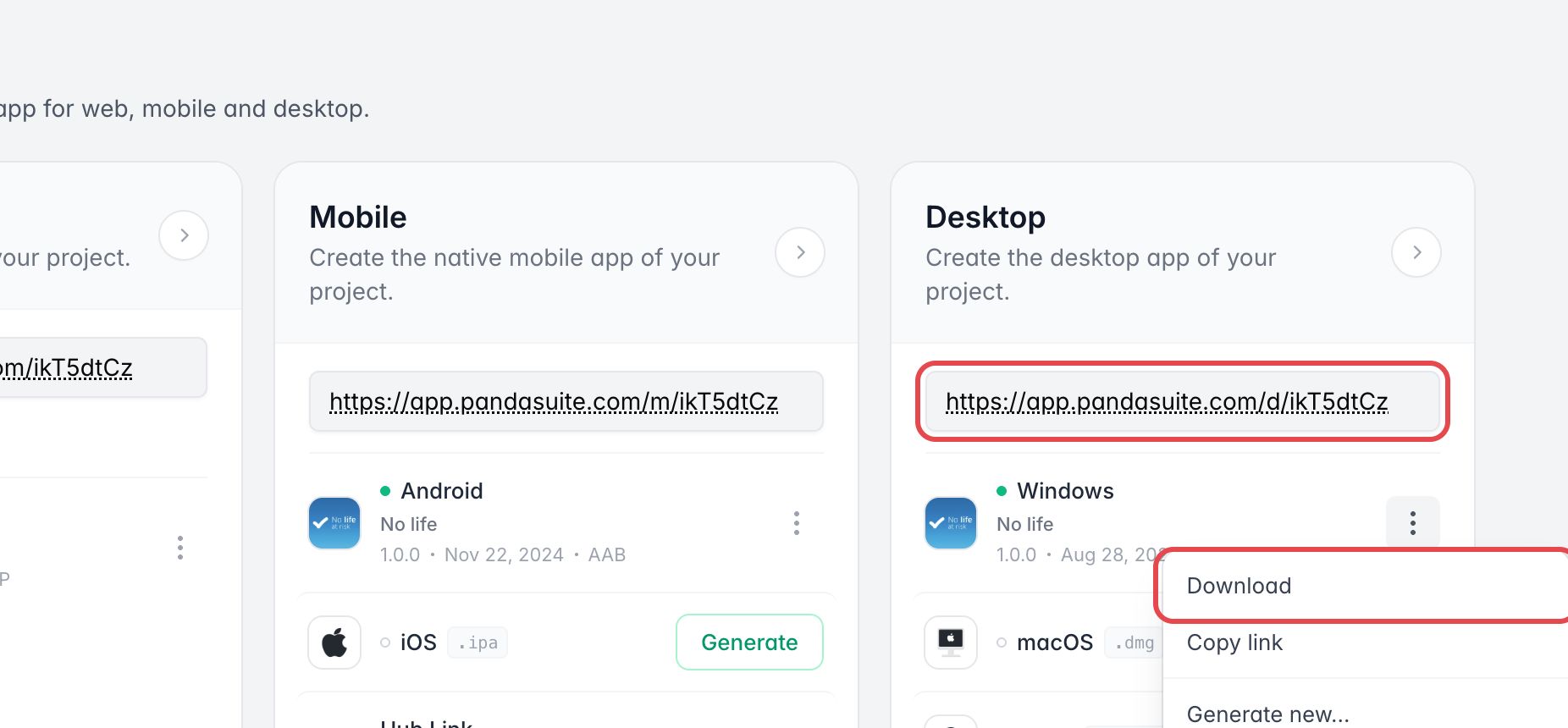The width and height of the screenshot is (1568, 728).
Task: Click the Mobile card heading
Action: (x=358, y=218)
